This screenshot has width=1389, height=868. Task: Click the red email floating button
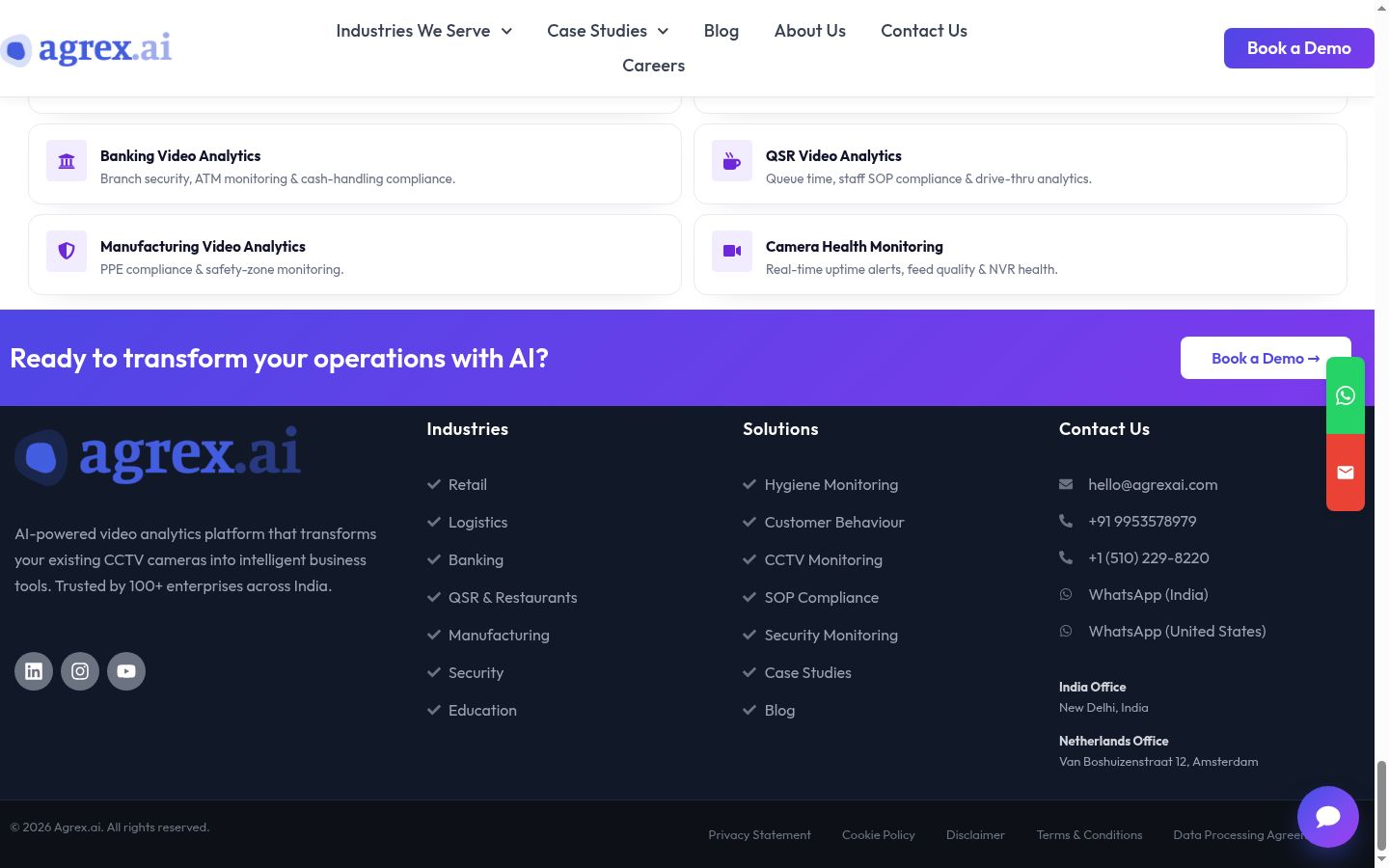1346,473
